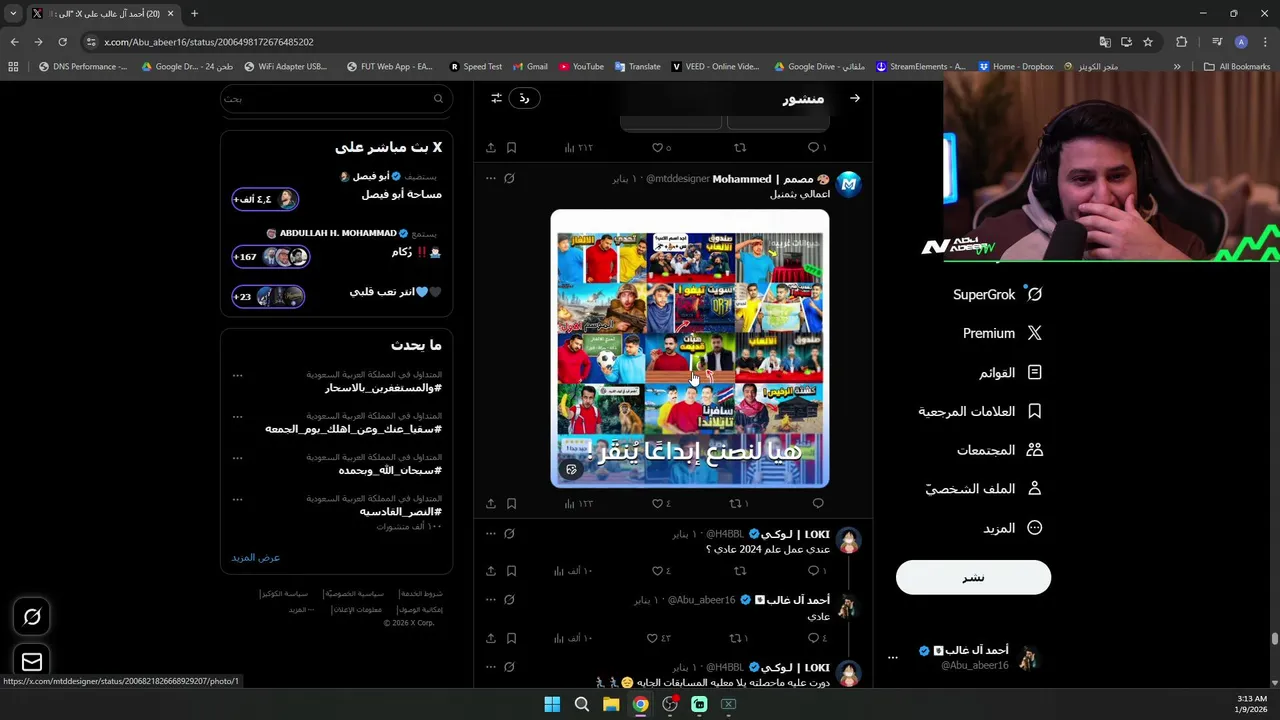Open Windows taskbar search
Screen dimensions: 1280x720
pos(581,704)
